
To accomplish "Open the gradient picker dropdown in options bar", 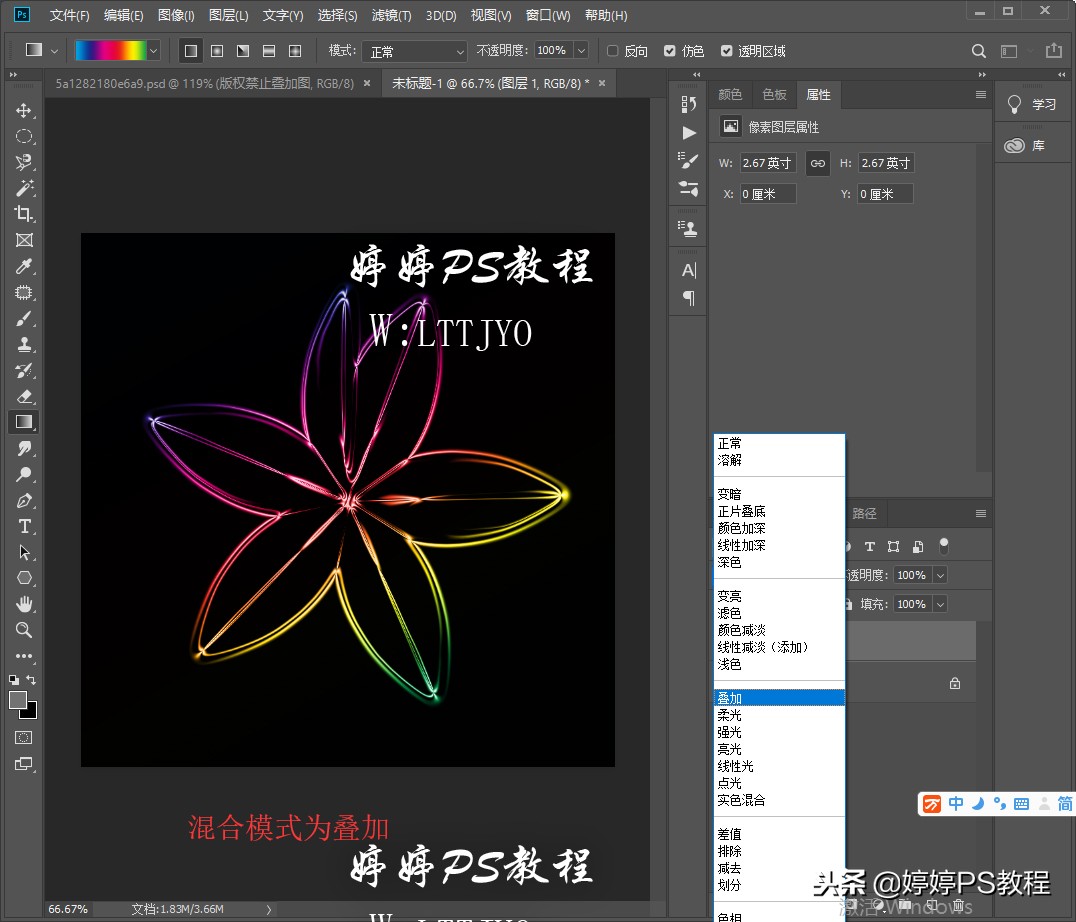I will (154, 49).
